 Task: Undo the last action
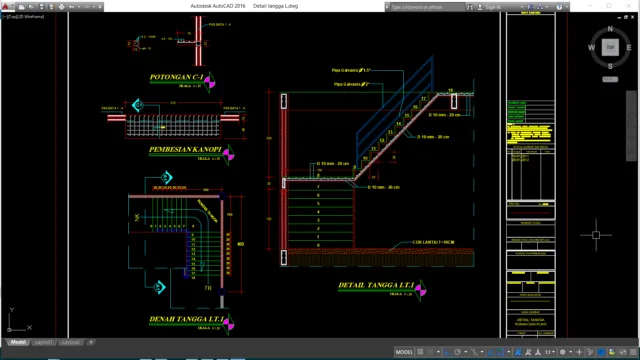(x=71, y=7)
